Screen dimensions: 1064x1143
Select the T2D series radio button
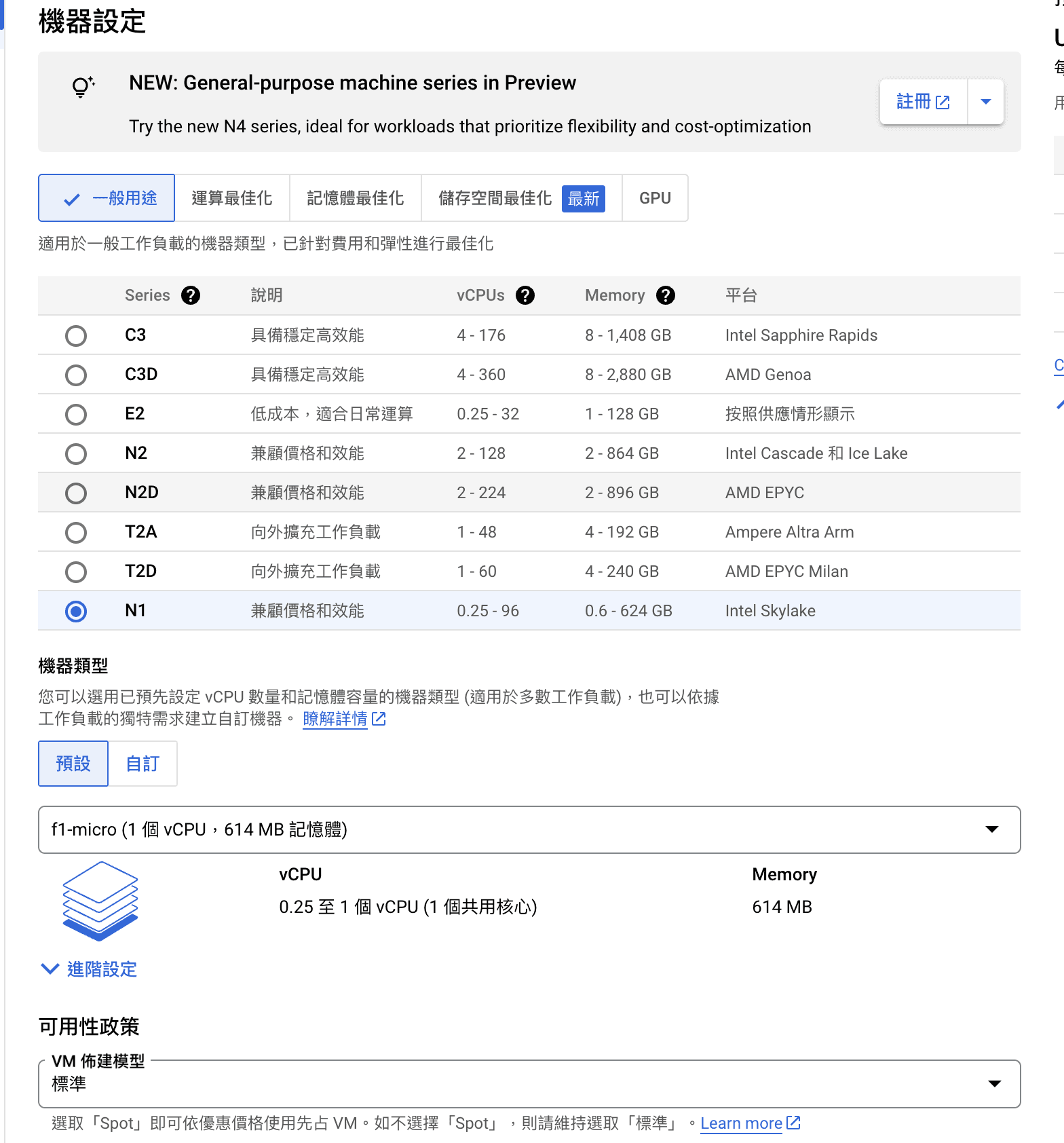[76, 571]
